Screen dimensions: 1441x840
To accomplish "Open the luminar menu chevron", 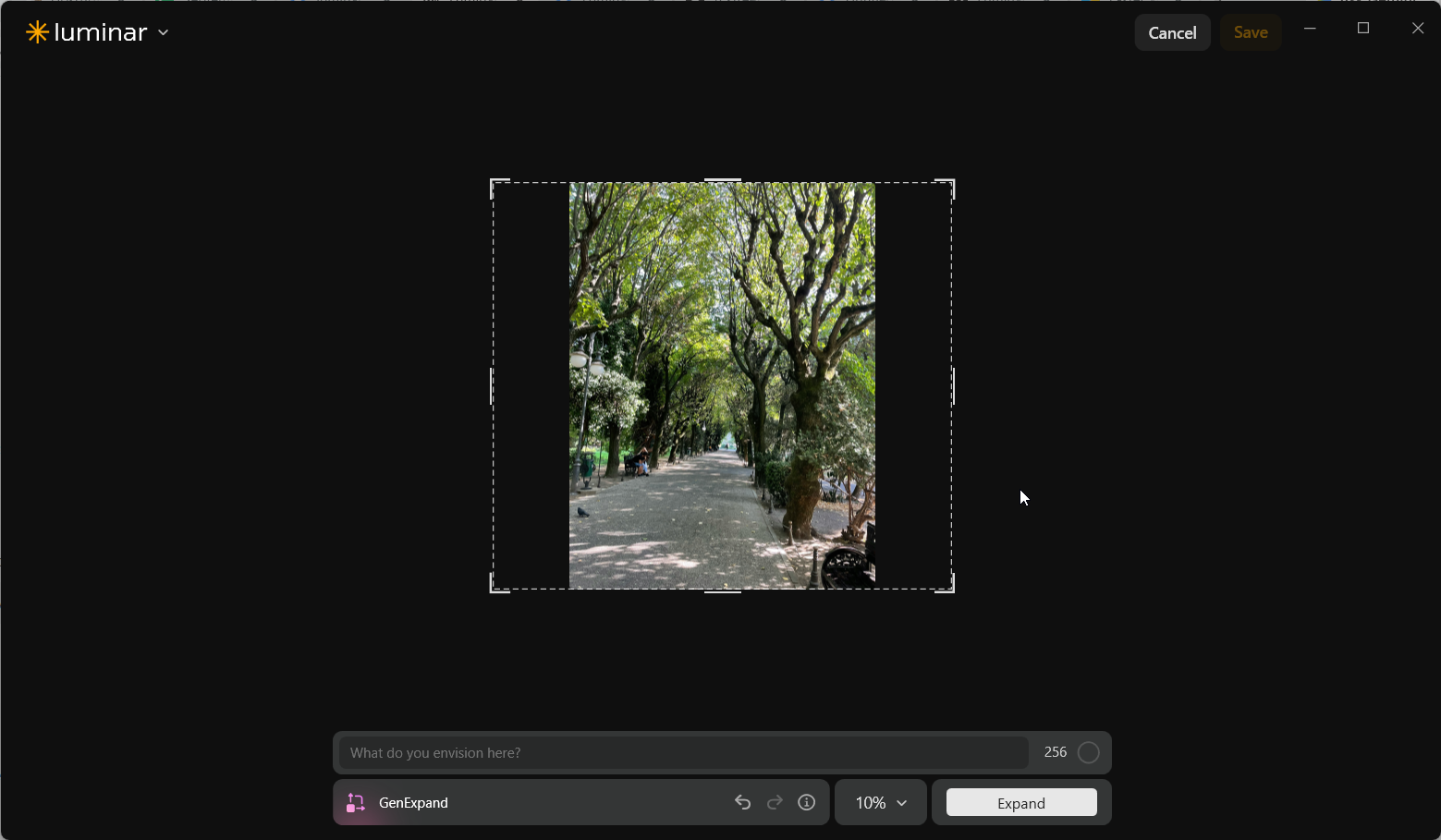I will point(164,32).
